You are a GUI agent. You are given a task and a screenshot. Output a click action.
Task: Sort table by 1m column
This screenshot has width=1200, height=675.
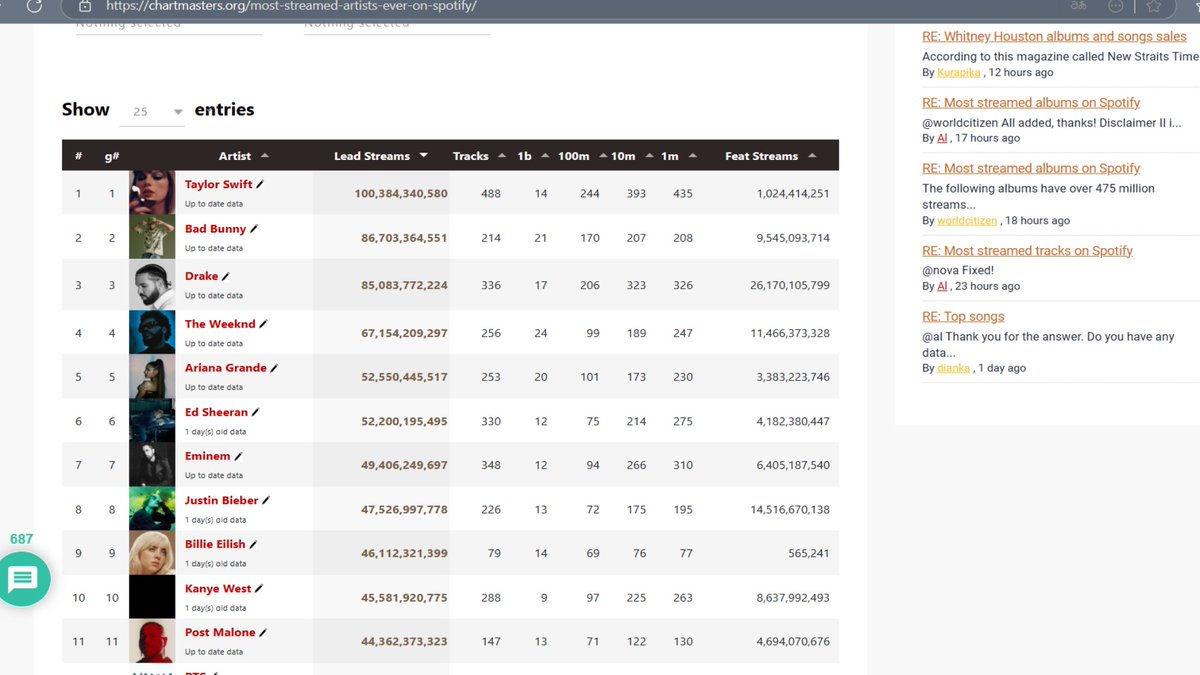[x=678, y=156]
